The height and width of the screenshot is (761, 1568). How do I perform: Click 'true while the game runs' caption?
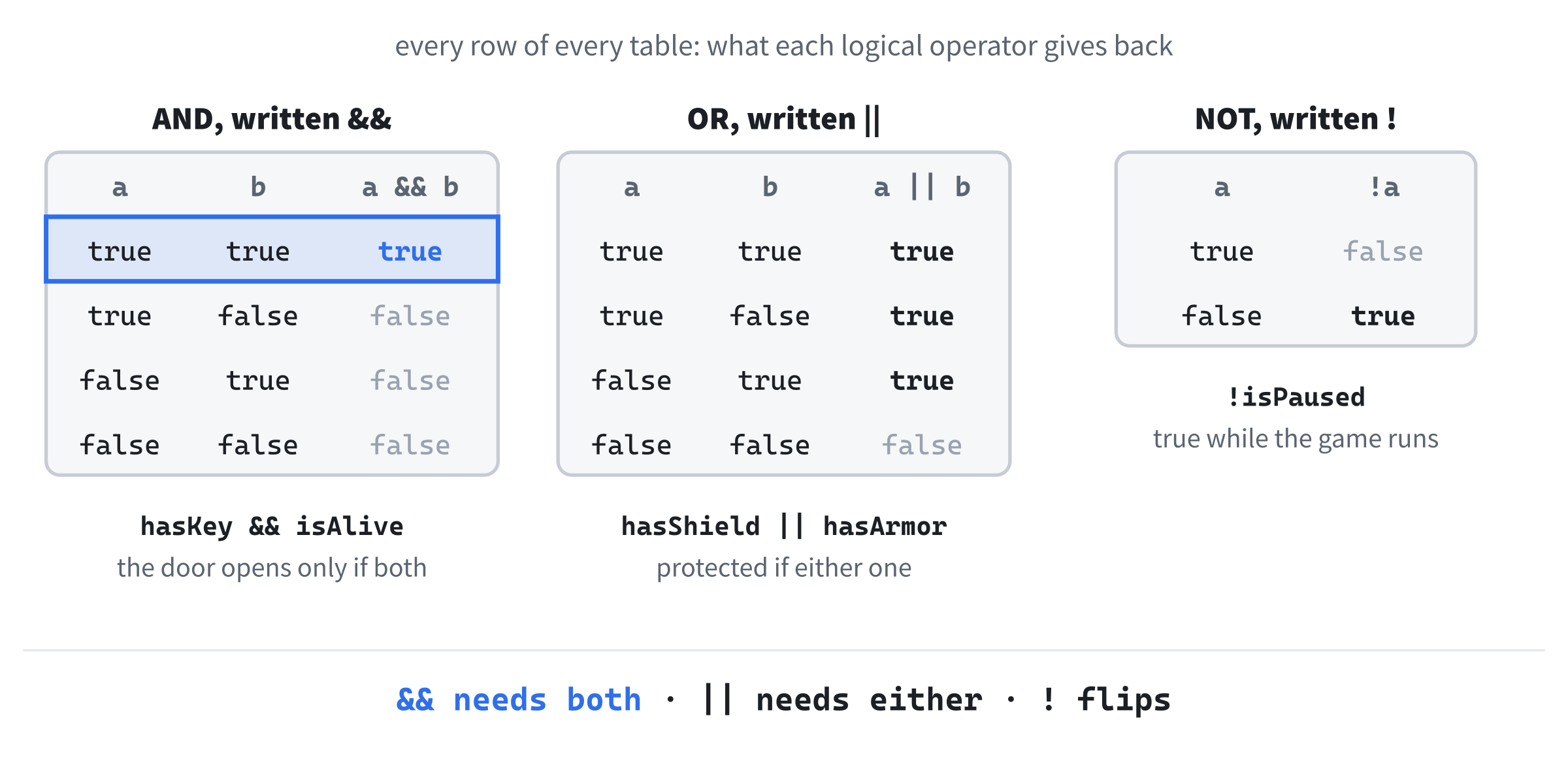click(x=1296, y=438)
